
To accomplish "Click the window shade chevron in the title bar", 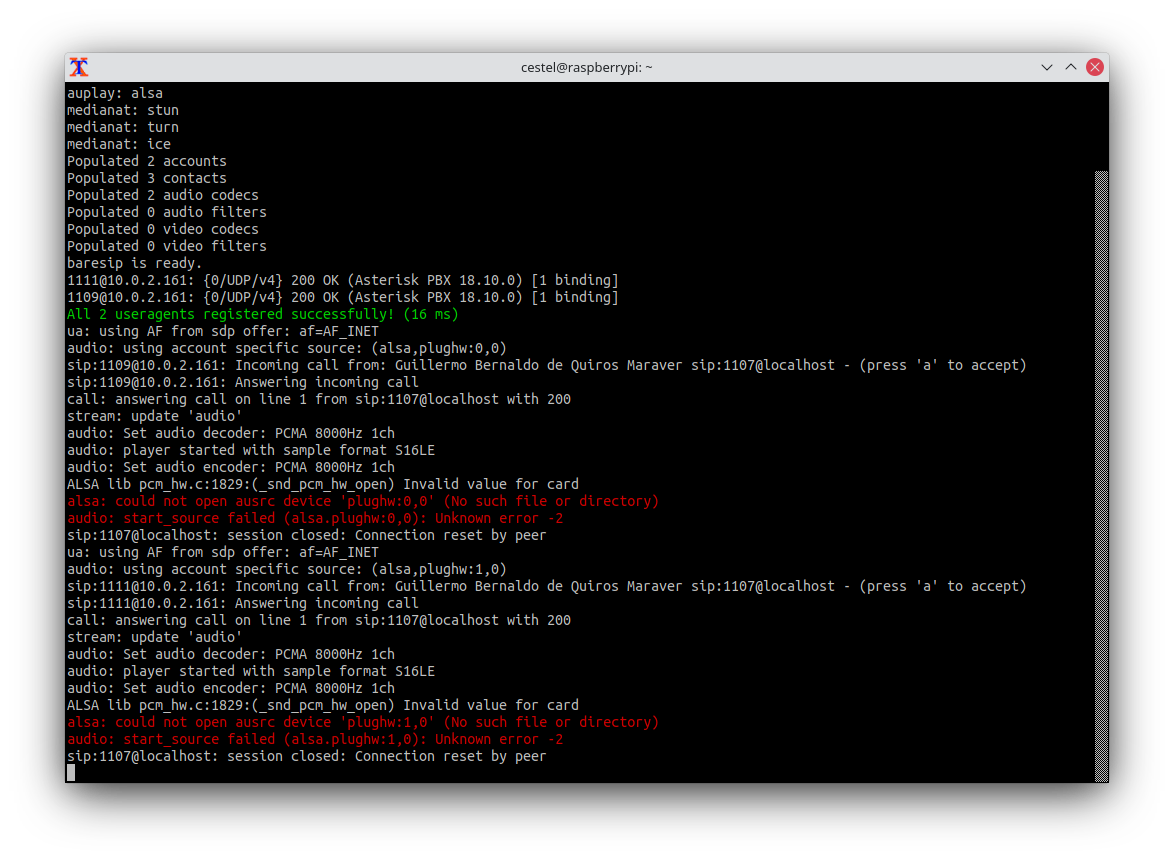I will click(1046, 67).
